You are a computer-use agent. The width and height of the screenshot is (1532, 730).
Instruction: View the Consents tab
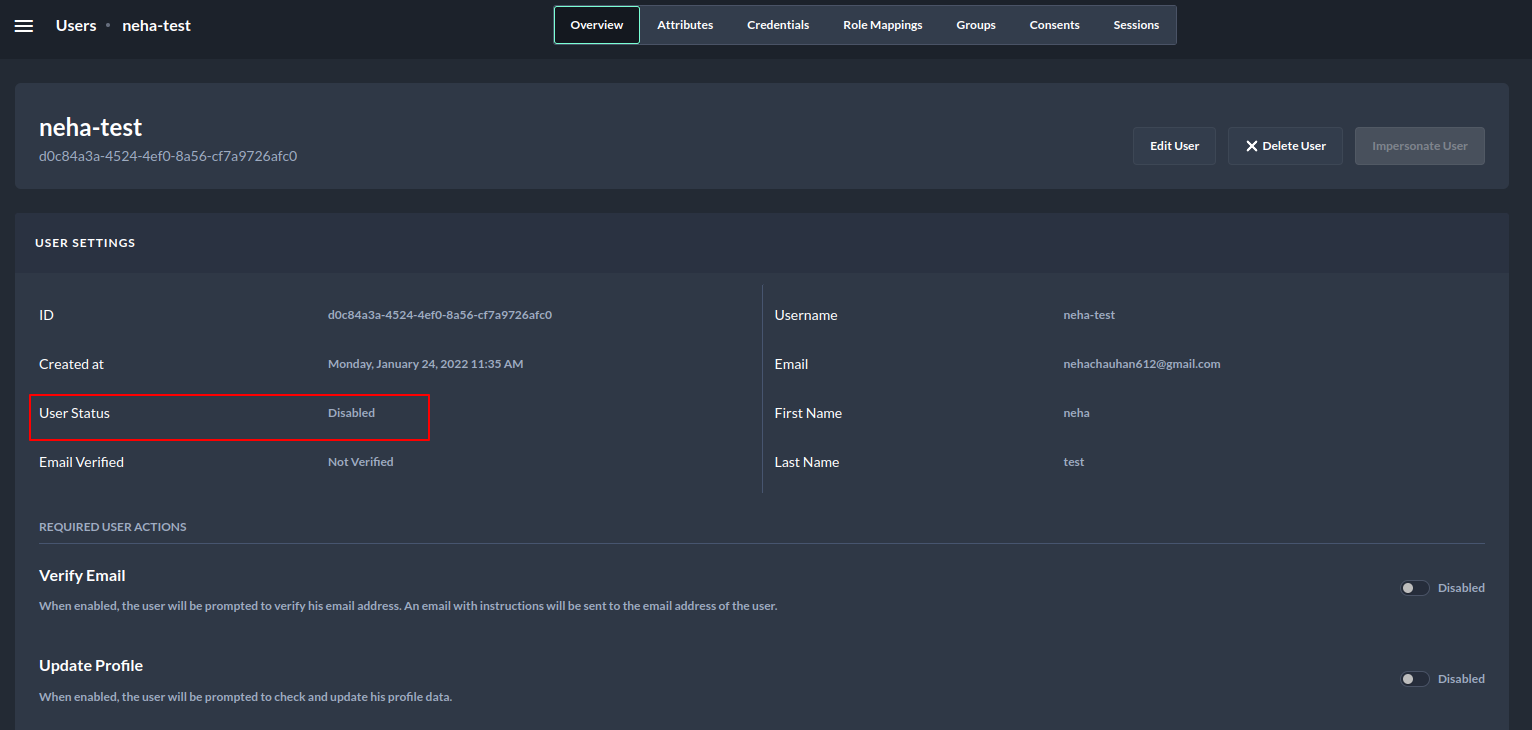click(1054, 25)
